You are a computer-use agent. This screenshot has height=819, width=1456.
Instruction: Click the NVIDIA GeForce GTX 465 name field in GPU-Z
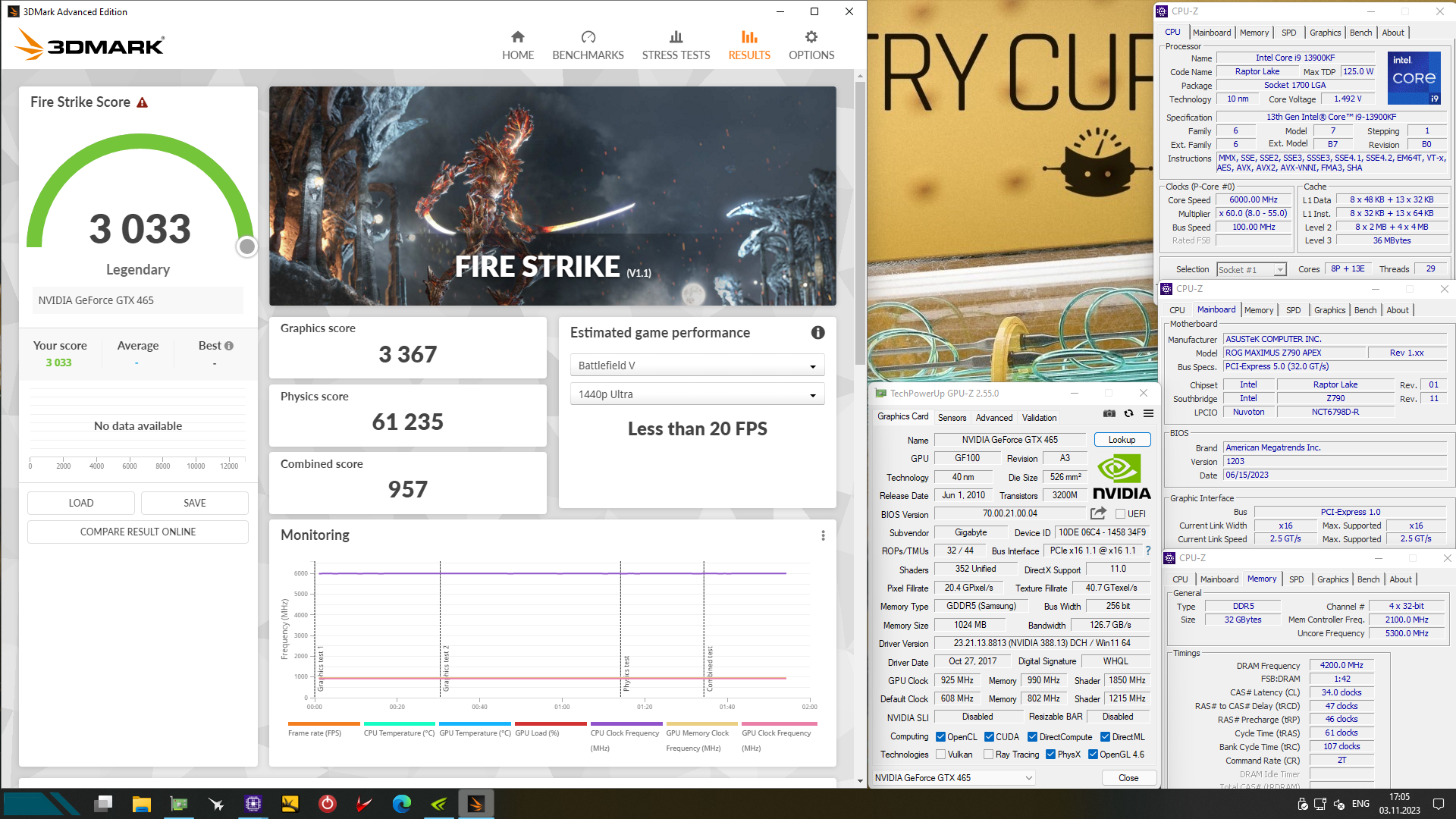click(1009, 440)
